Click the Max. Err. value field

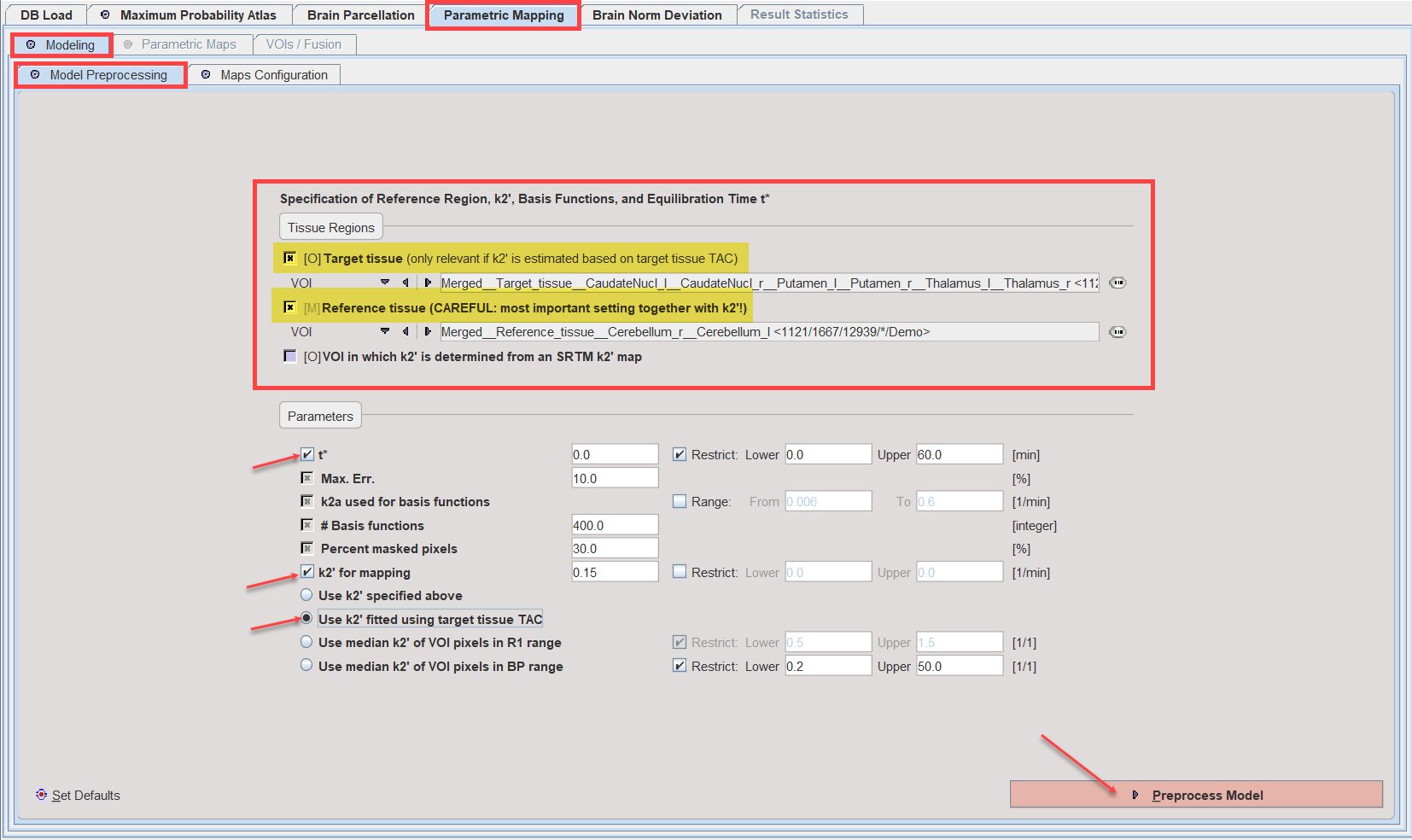(615, 478)
